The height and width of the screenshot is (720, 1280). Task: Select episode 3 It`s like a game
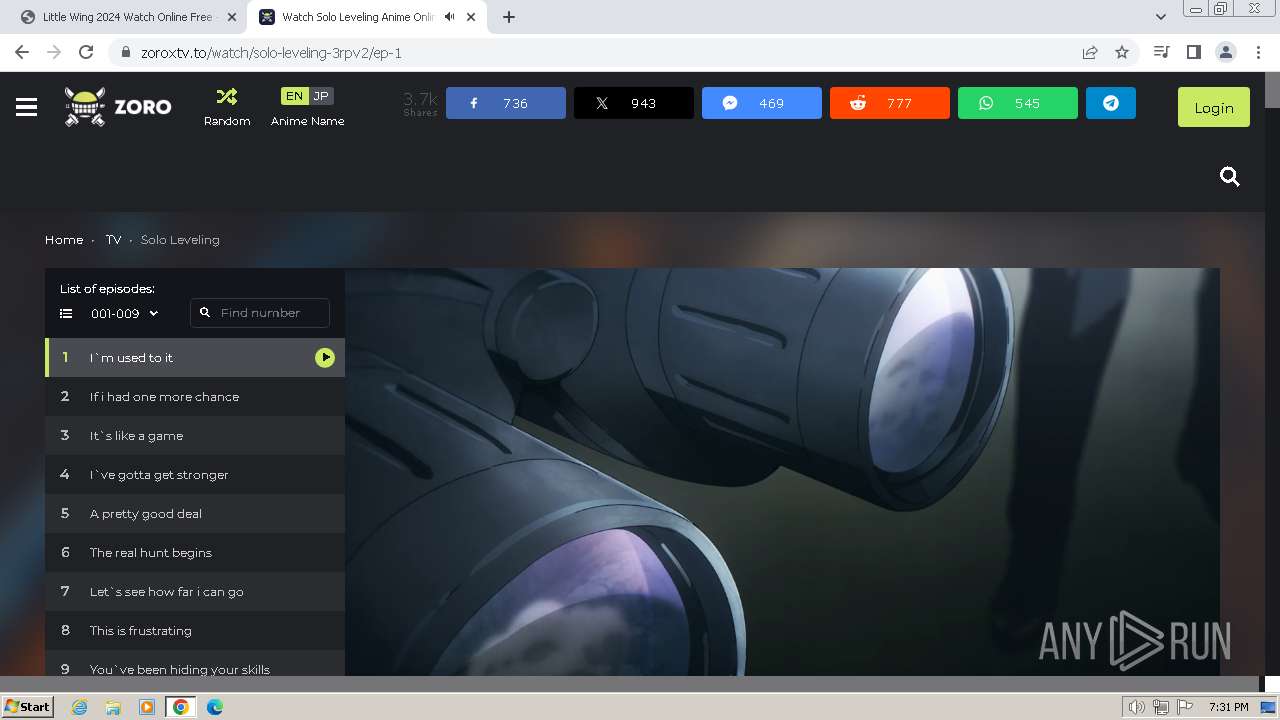[x=195, y=435]
